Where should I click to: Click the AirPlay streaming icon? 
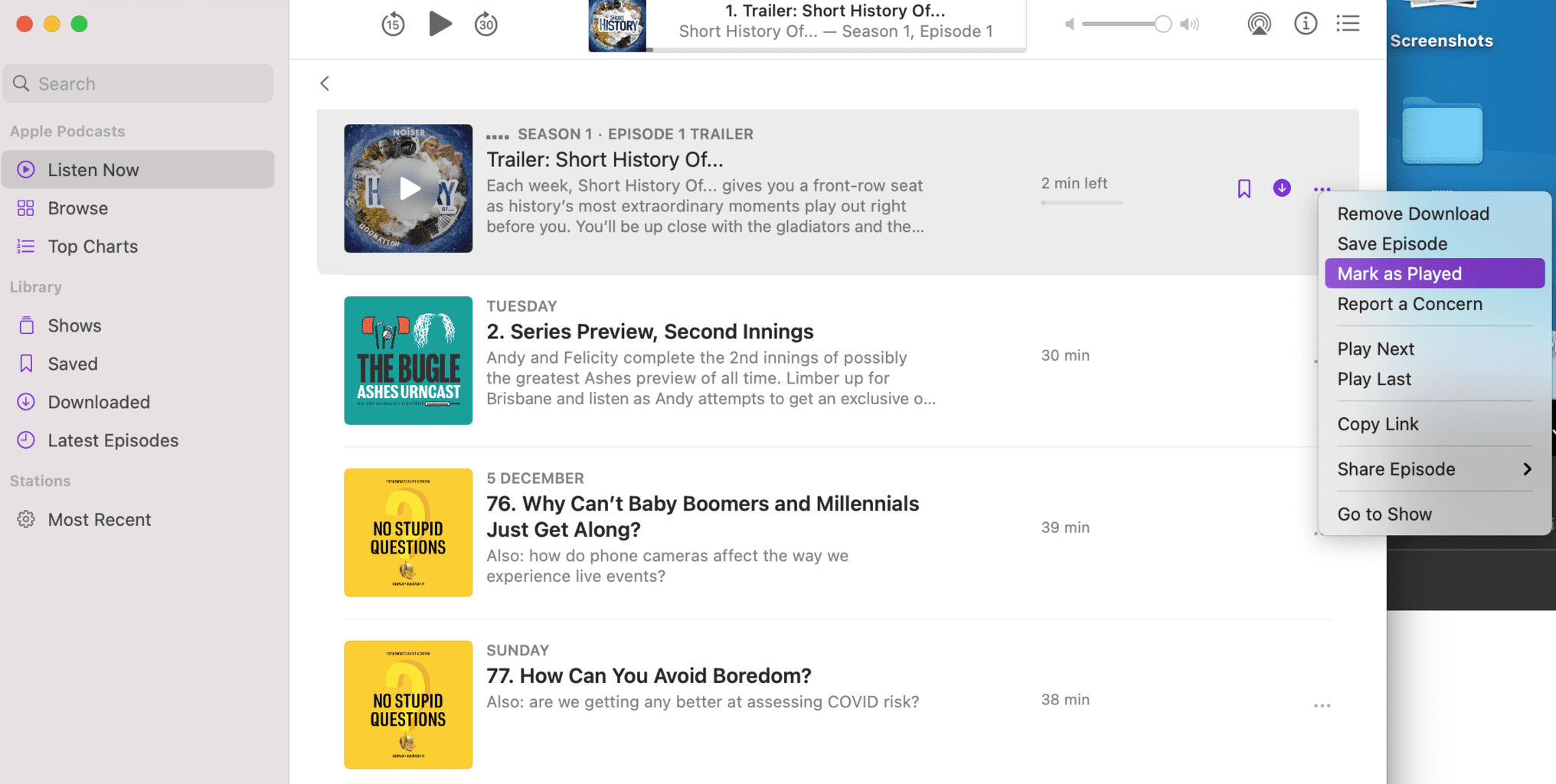pos(1260,24)
